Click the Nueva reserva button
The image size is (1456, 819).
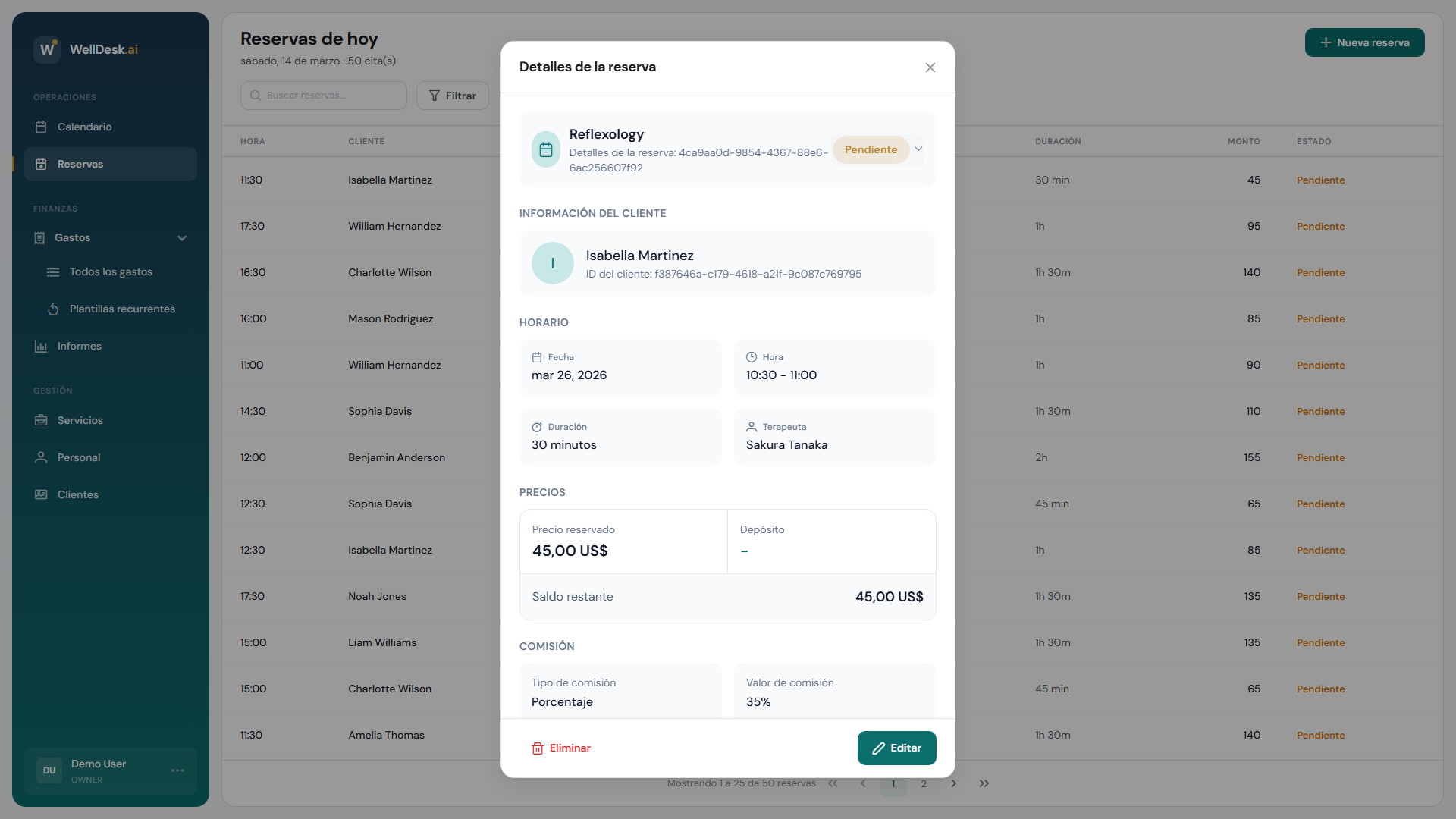coord(1364,42)
